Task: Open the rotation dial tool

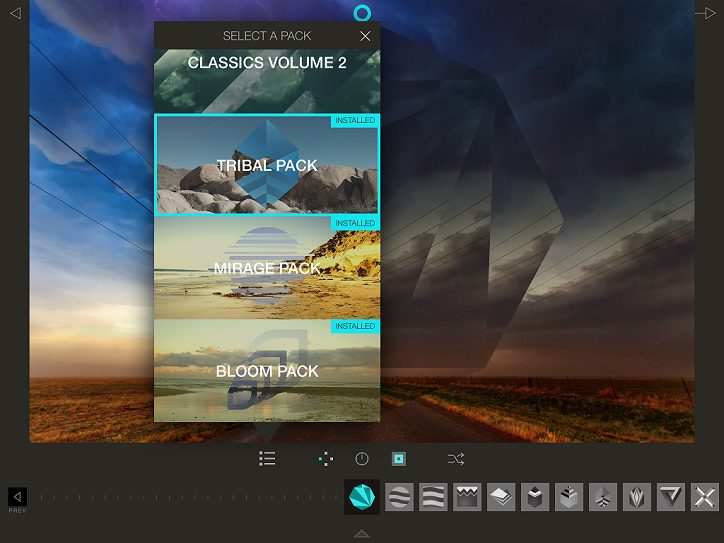Action: (x=362, y=459)
